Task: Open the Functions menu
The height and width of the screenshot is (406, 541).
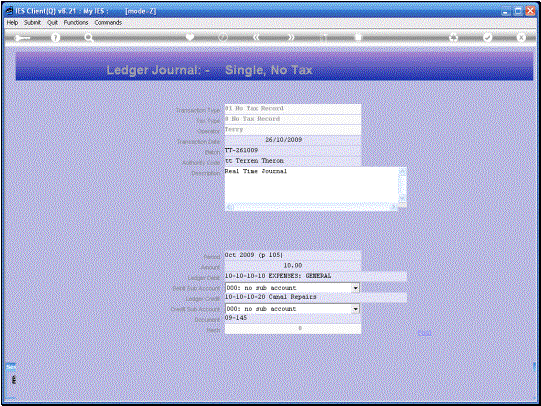Action: tap(76, 22)
